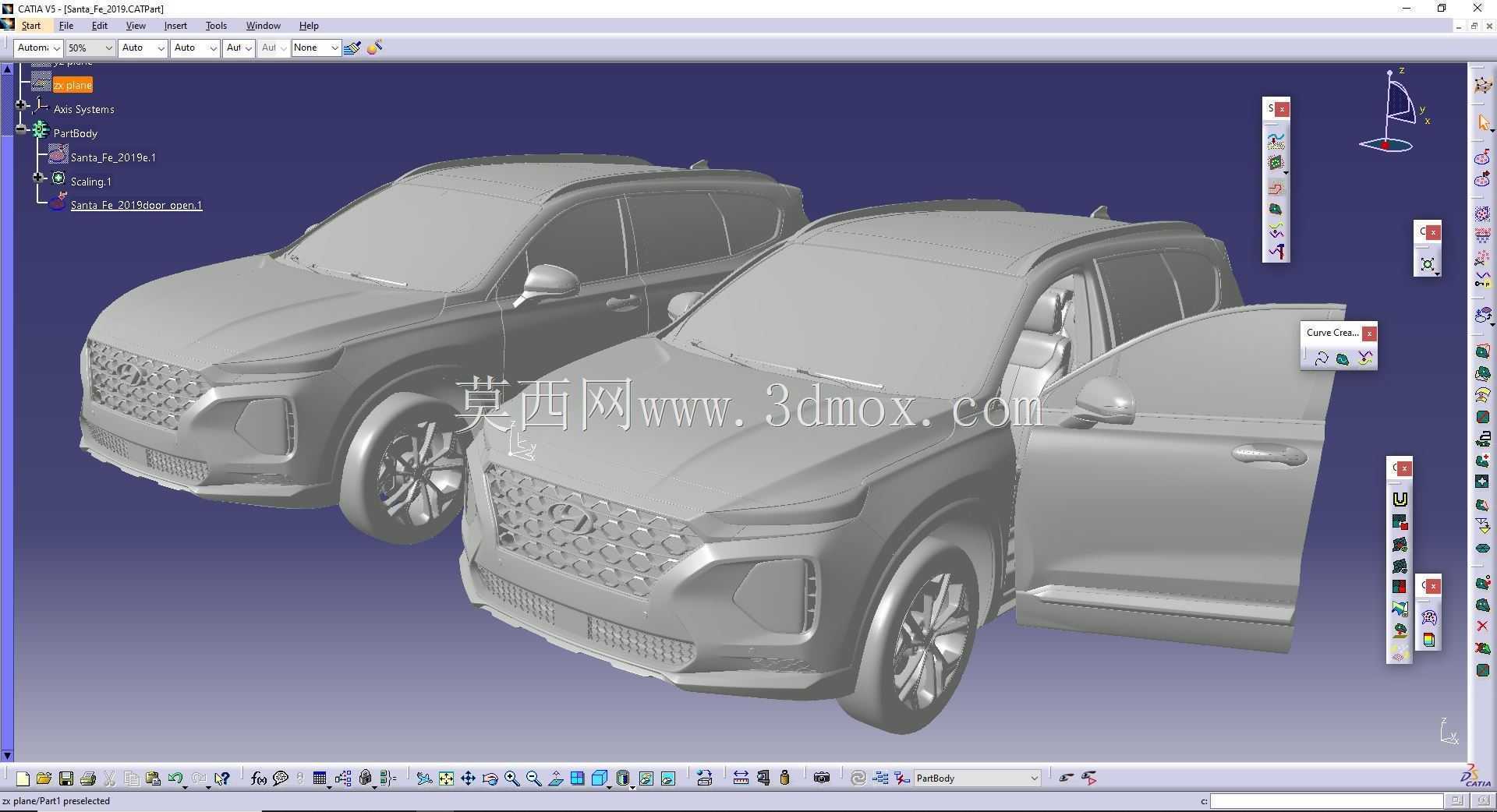The width and height of the screenshot is (1497, 812).
Task: Open the View menu
Action: click(x=136, y=26)
